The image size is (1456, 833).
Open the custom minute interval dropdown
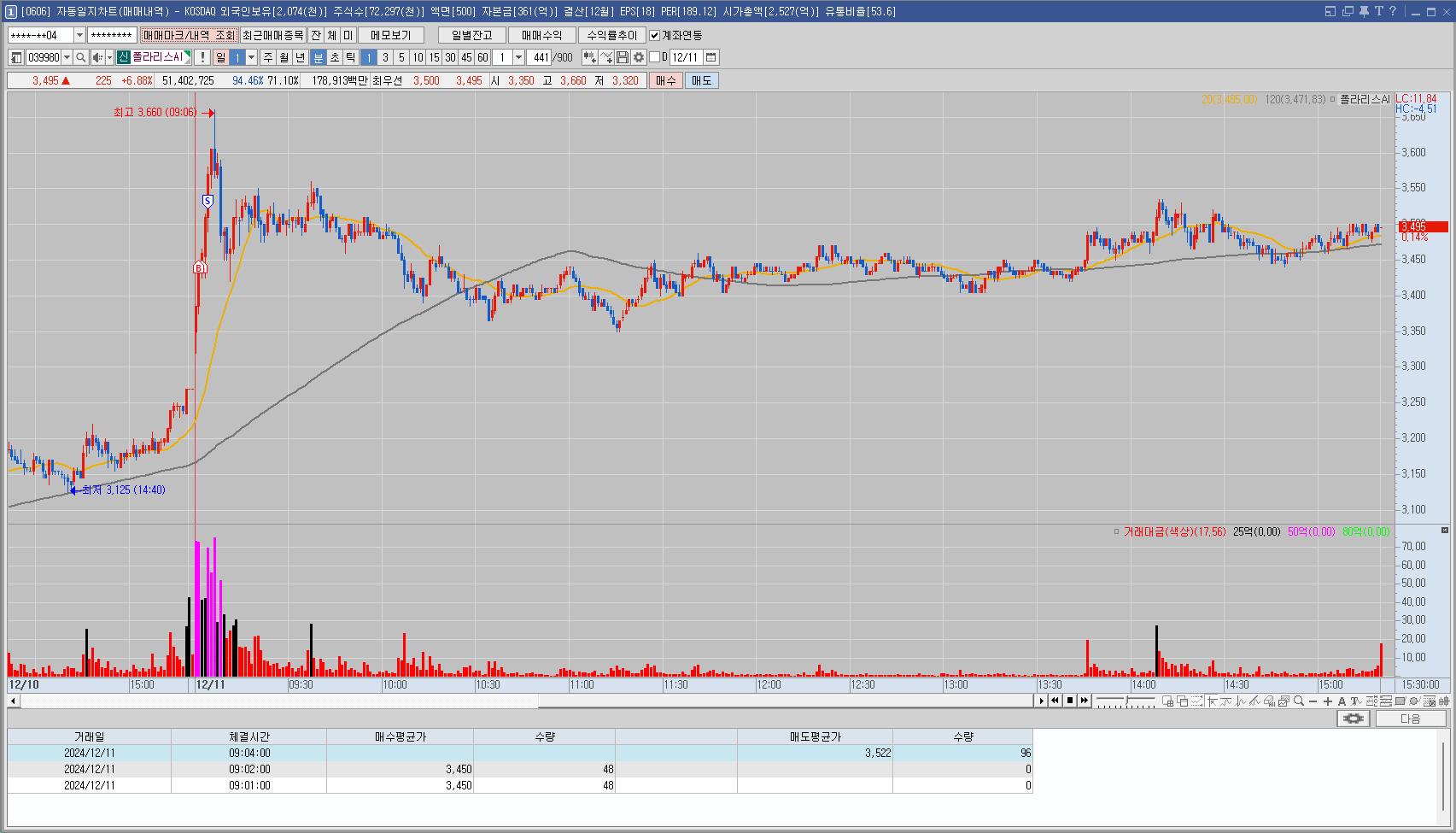(x=518, y=57)
